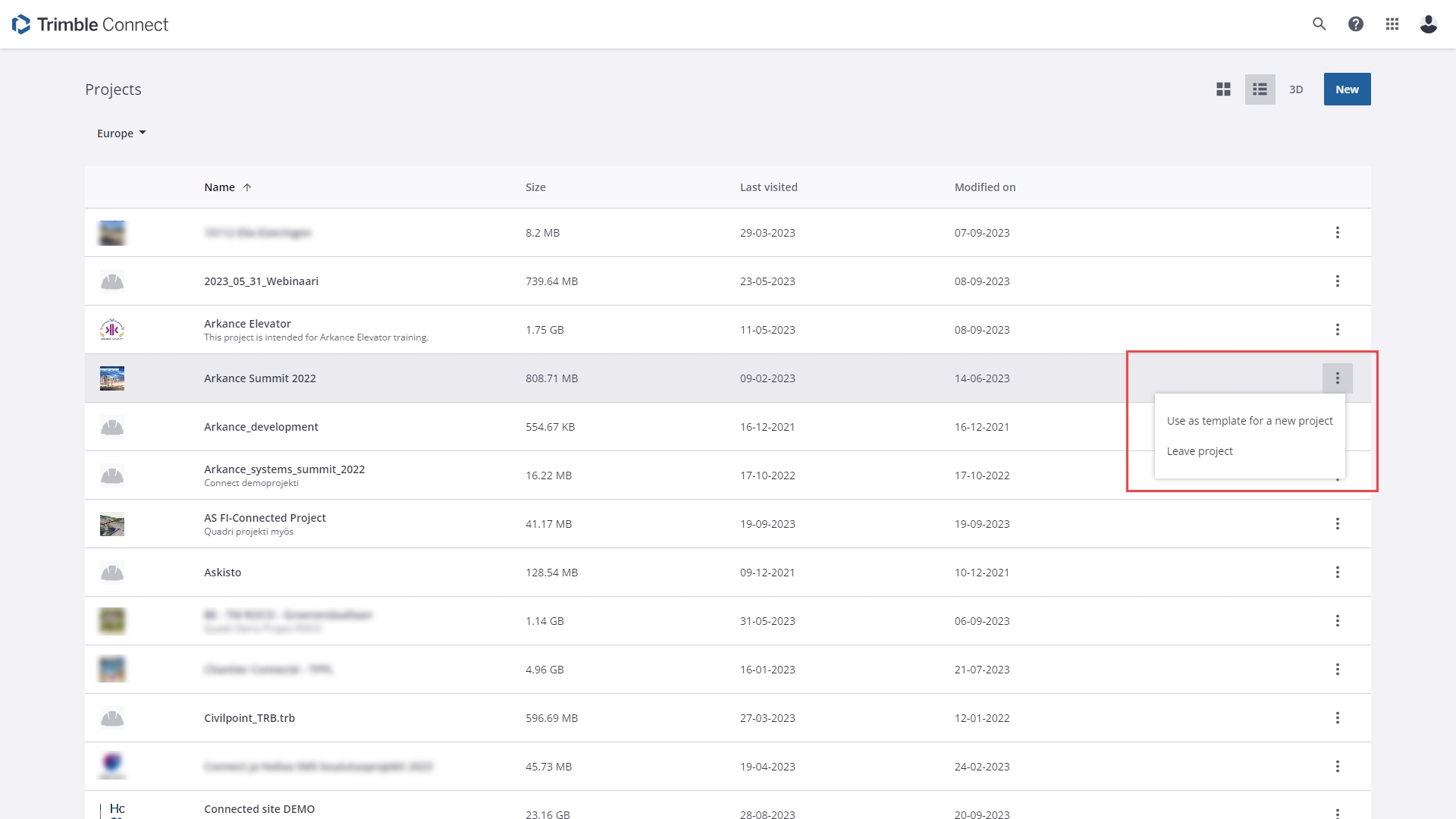Sort by the Modified on column
The image size is (1456, 819).
point(984,187)
